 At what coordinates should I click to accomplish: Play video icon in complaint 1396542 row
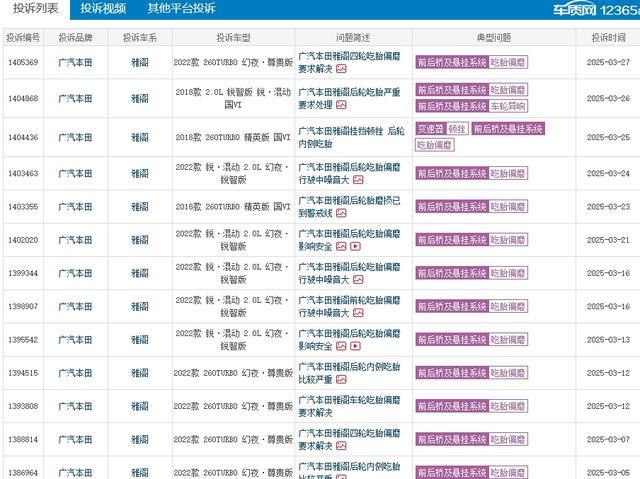pos(356,346)
